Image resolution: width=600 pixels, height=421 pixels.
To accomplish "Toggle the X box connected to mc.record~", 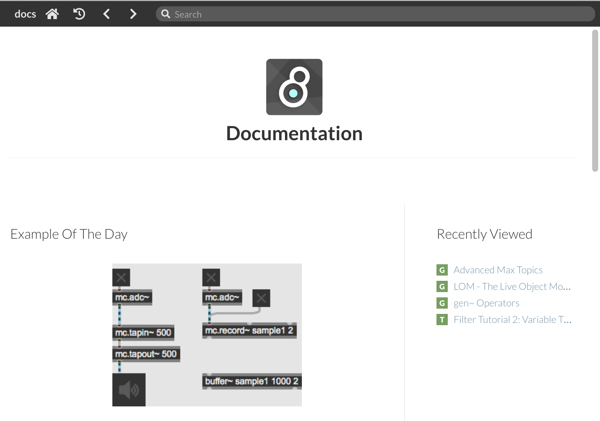I will tap(261, 298).
